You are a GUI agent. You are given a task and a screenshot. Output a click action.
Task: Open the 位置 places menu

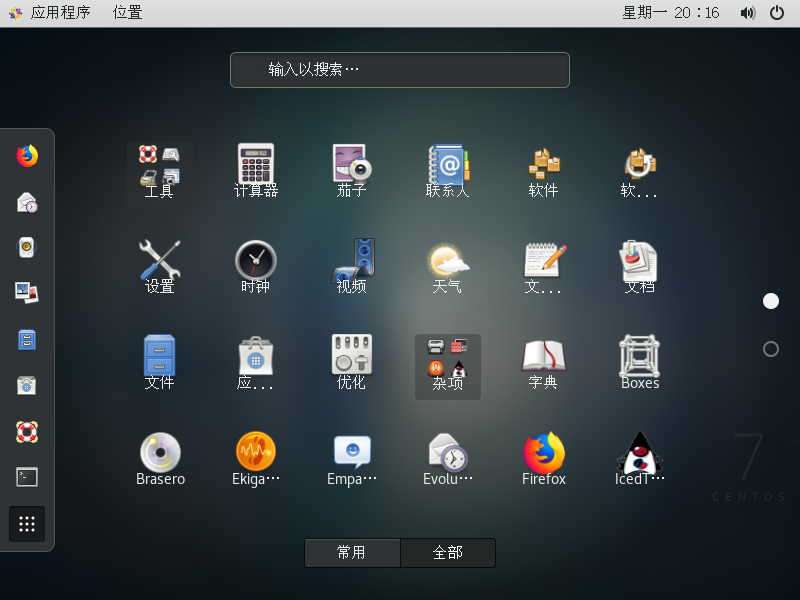[x=128, y=12]
